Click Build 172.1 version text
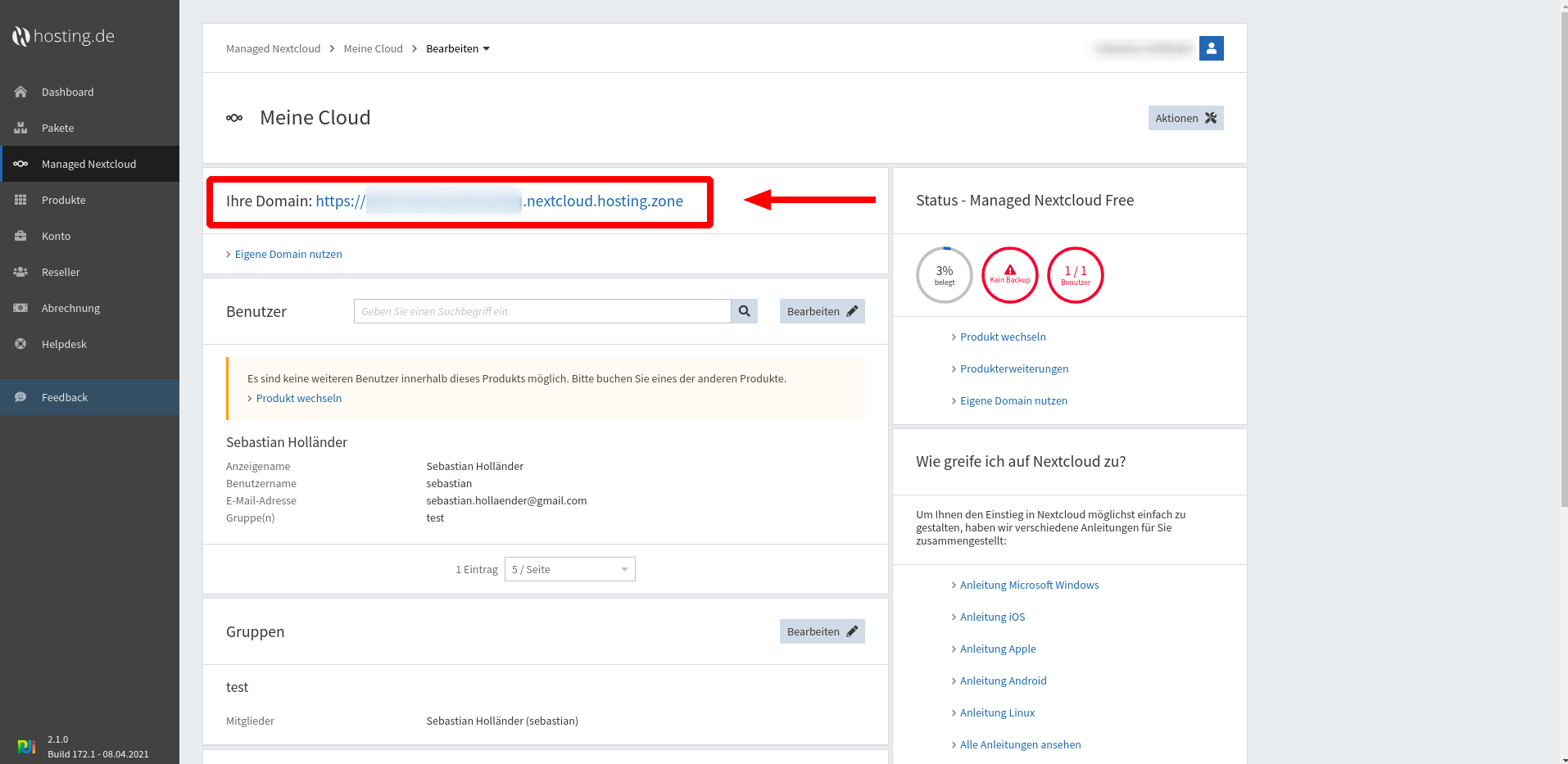1568x764 pixels. (98, 754)
